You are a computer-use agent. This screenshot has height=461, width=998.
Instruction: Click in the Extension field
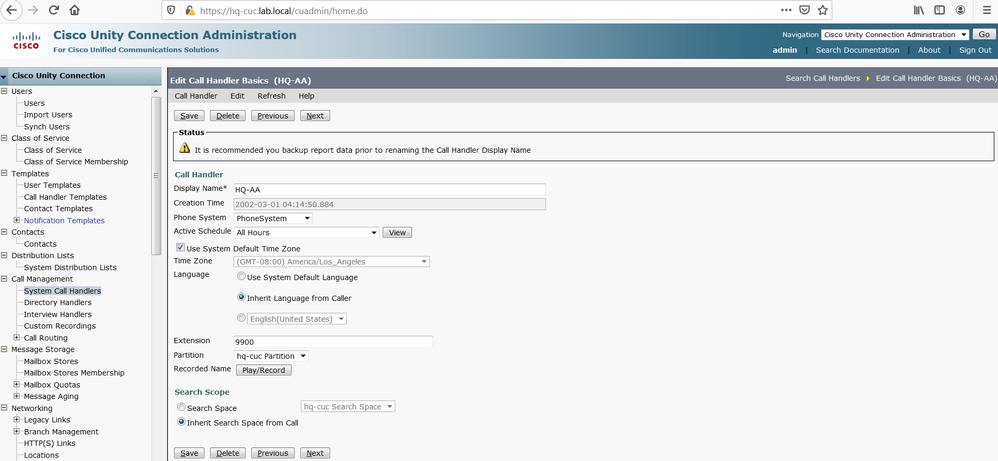point(333,341)
